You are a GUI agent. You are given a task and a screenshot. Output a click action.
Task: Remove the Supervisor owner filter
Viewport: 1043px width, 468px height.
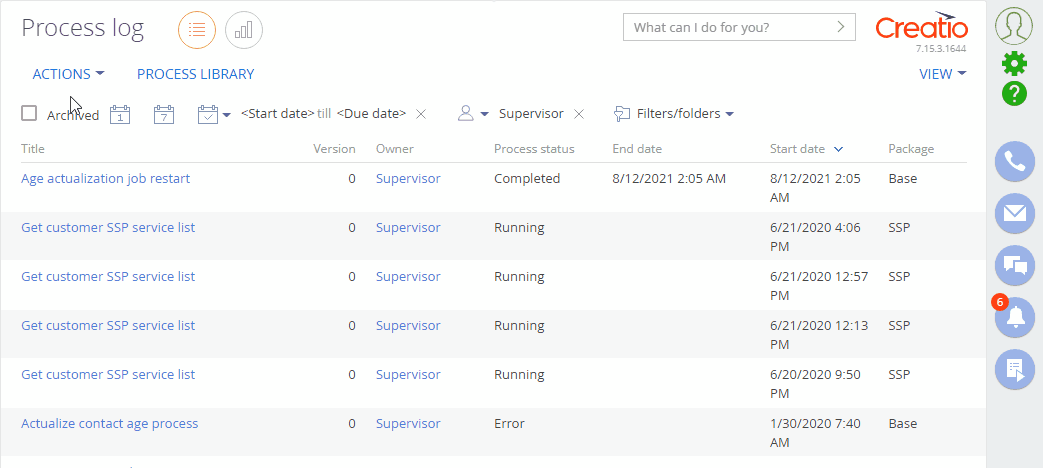(x=579, y=114)
